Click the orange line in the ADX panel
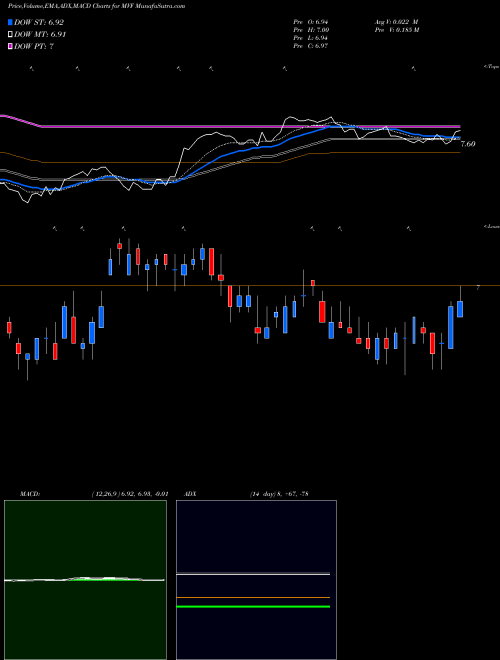 [253, 597]
